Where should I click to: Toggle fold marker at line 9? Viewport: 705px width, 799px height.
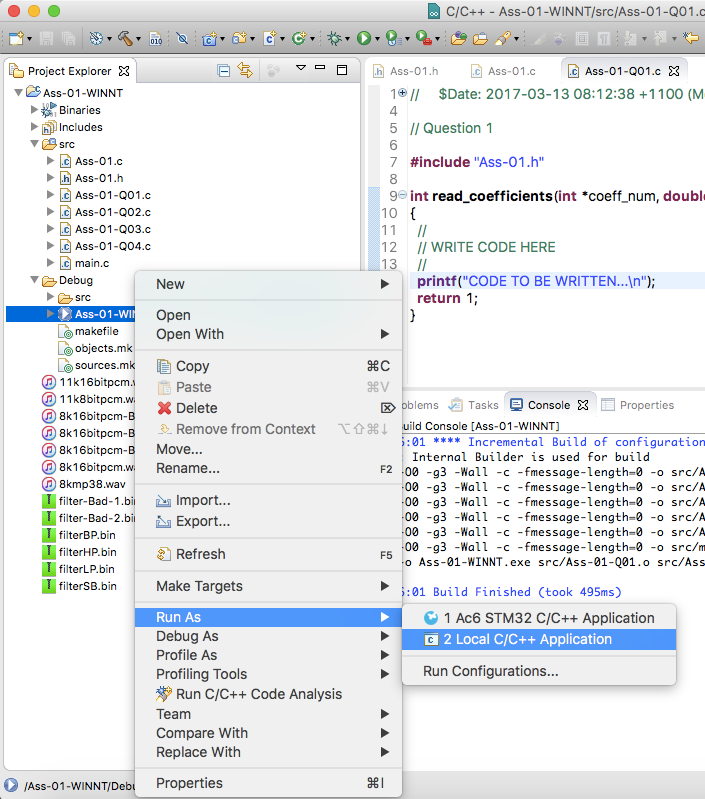coord(402,196)
